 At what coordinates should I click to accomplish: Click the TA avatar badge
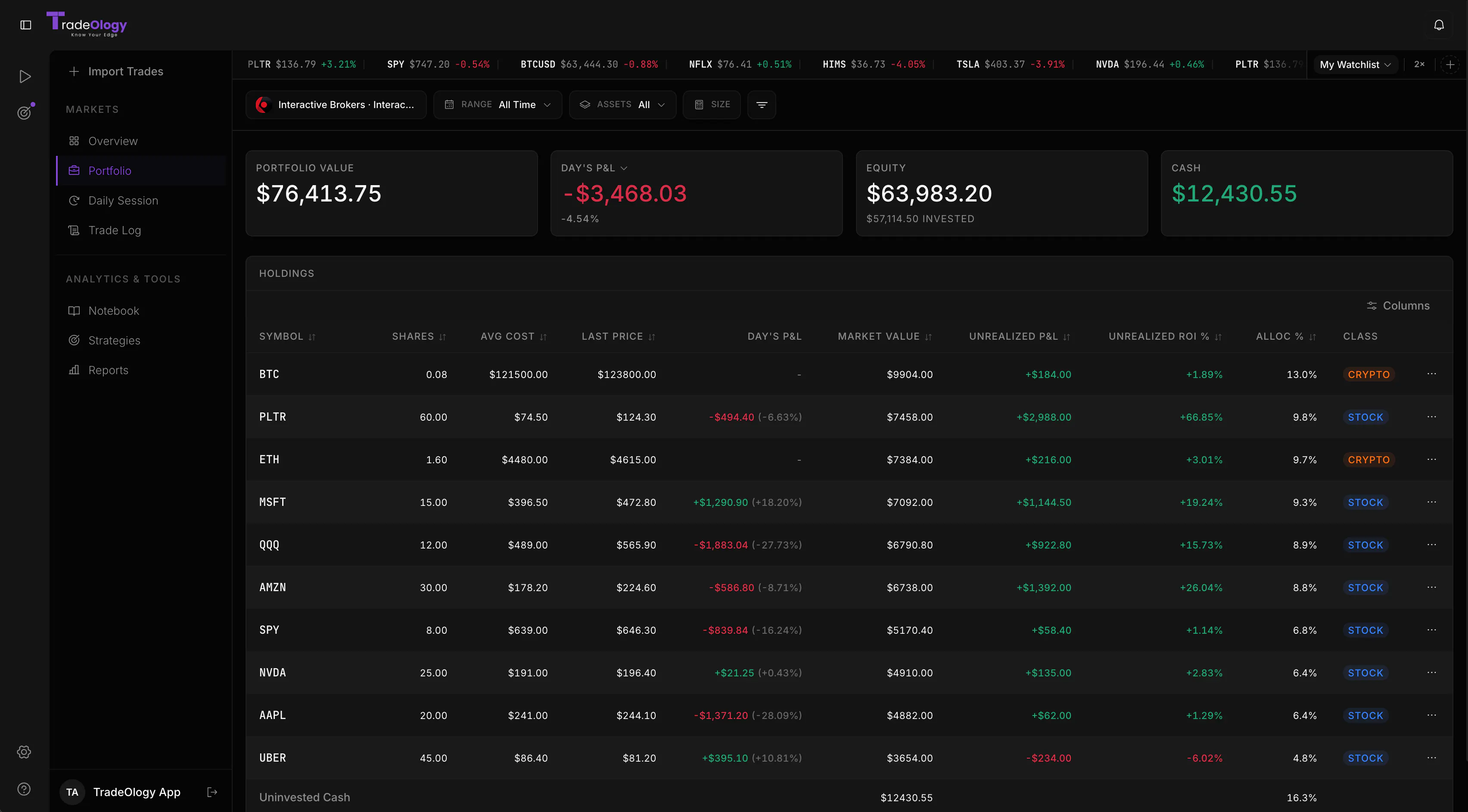[72, 792]
